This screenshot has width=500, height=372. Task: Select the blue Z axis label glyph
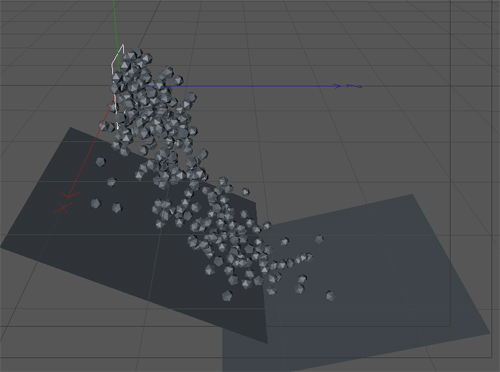(354, 86)
